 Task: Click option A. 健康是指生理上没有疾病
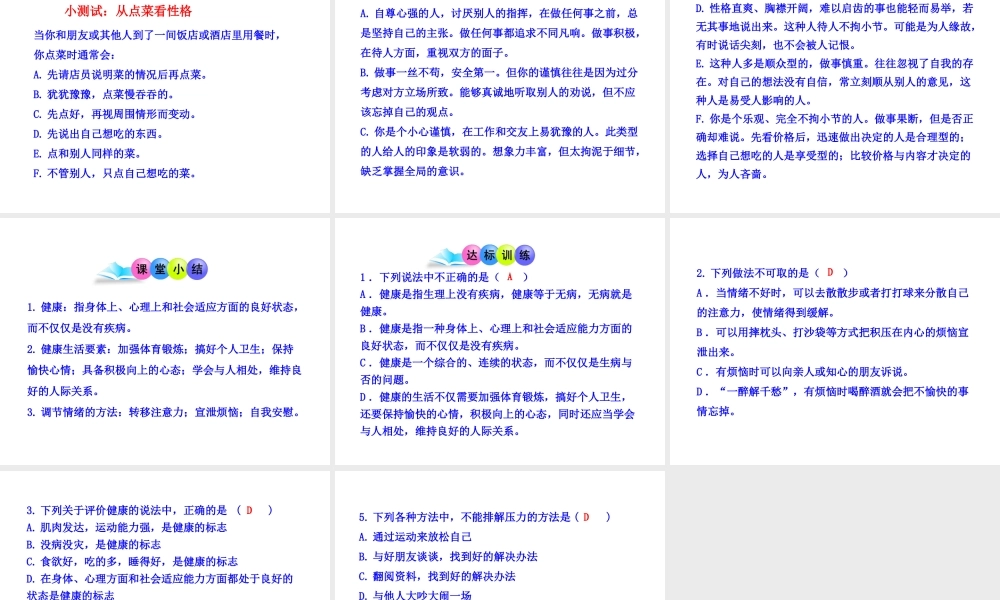tap(496, 302)
